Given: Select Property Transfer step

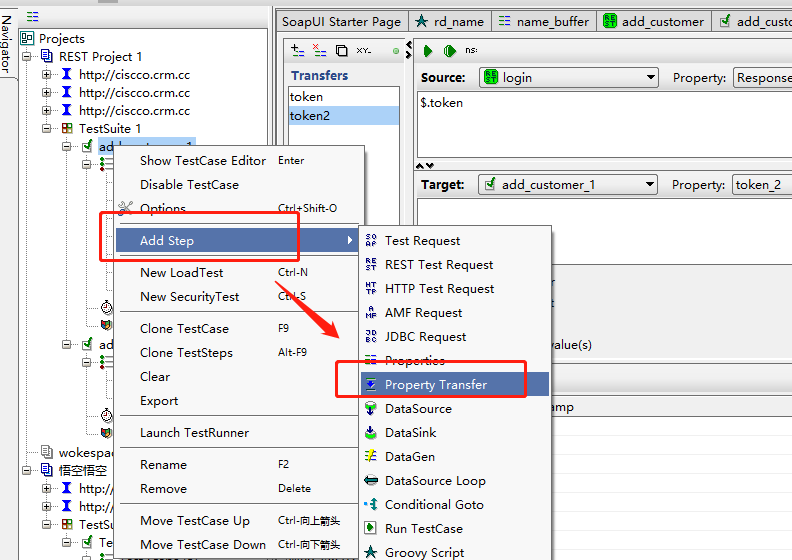Looking at the screenshot, I should pyautogui.click(x=455, y=384).
